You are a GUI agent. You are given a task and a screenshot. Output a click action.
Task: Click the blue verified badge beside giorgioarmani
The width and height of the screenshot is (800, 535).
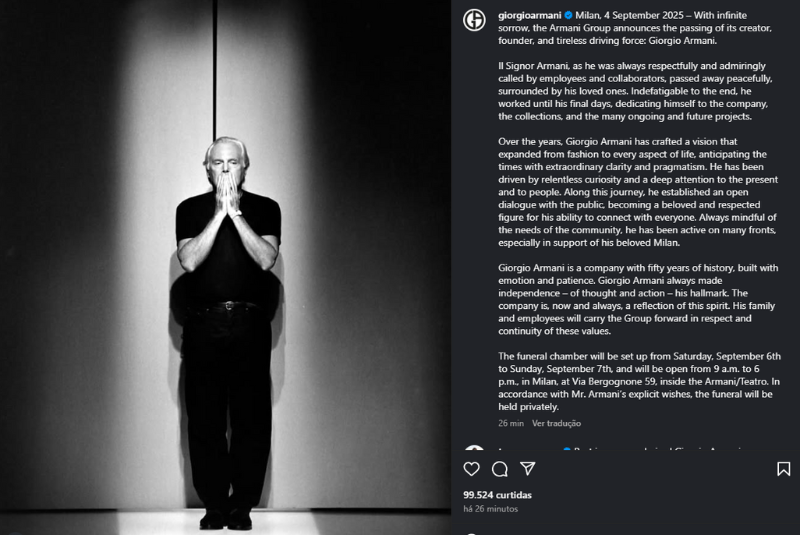click(x=568, y=15)
